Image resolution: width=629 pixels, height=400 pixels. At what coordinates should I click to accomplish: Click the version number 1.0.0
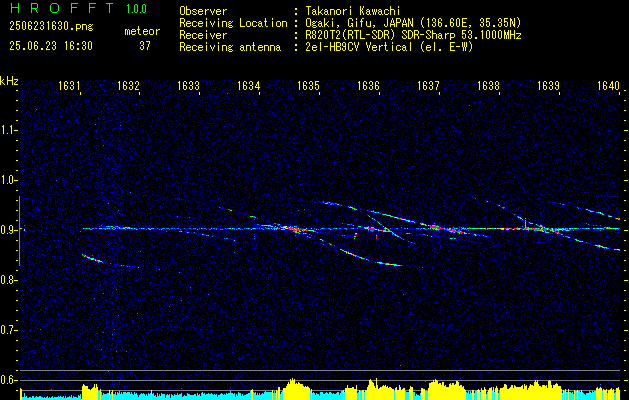pyautogui.click(x=136, y=9)
